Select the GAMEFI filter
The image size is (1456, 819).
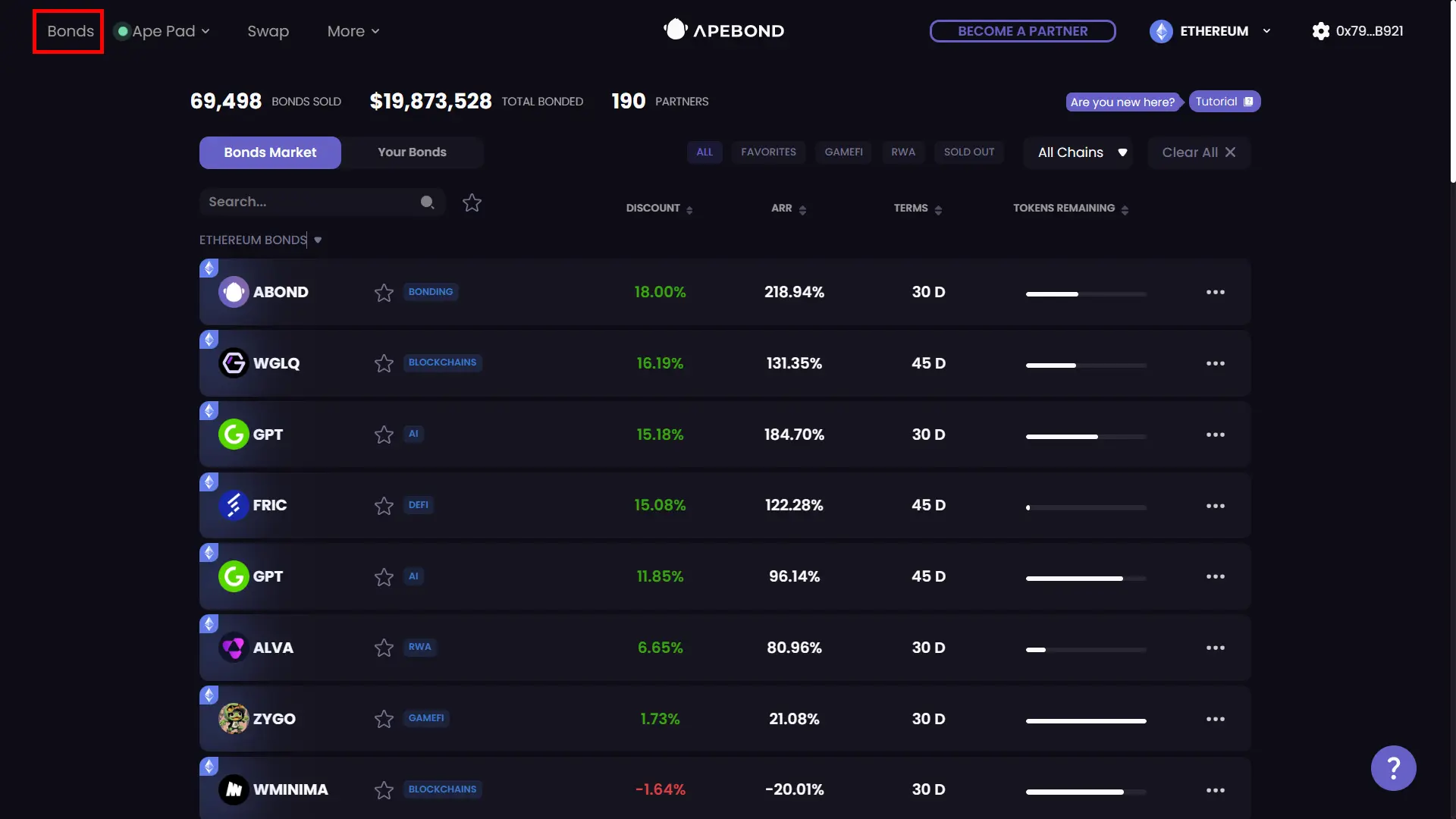pos(843,152)
